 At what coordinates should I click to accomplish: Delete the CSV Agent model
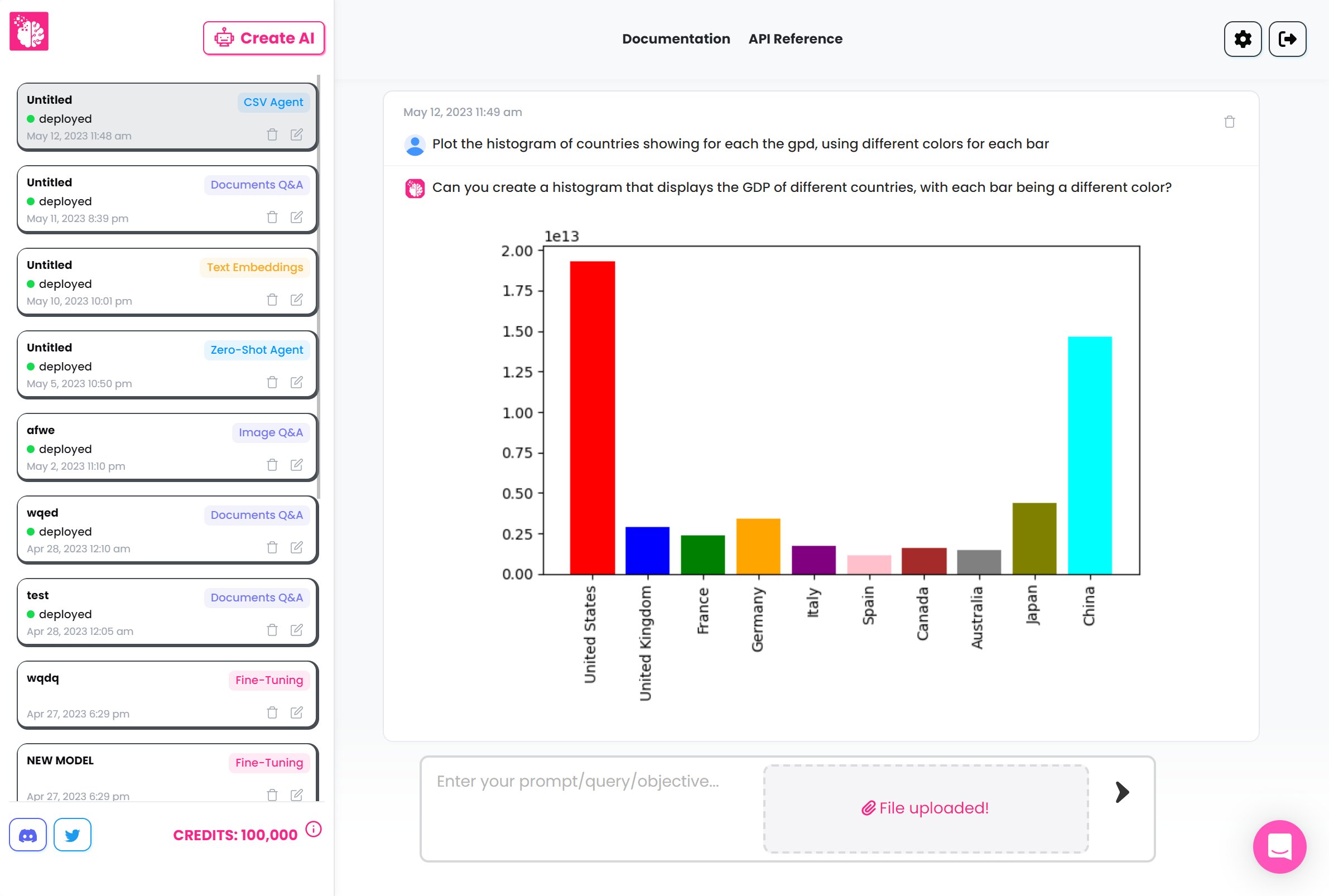click(x=272, y=135)
